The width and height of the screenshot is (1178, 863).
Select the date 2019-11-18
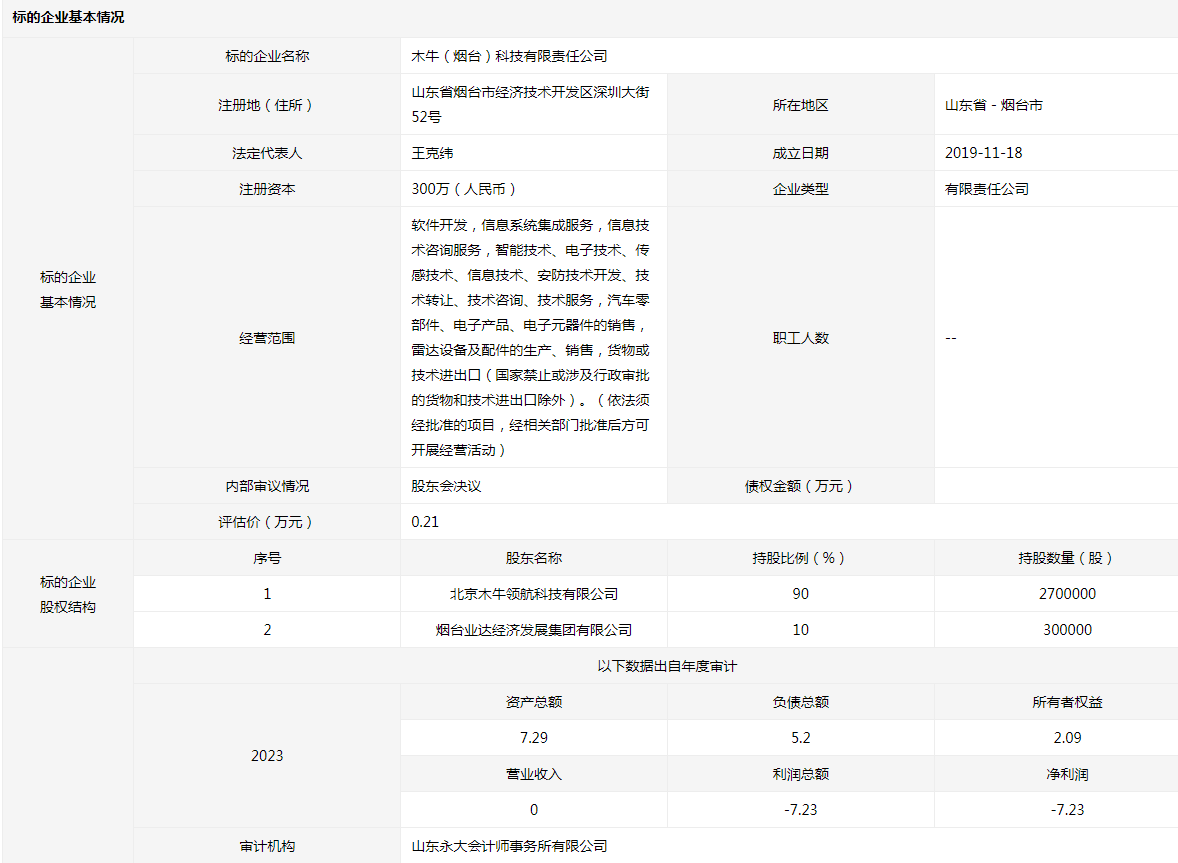(x=983, y=153)
